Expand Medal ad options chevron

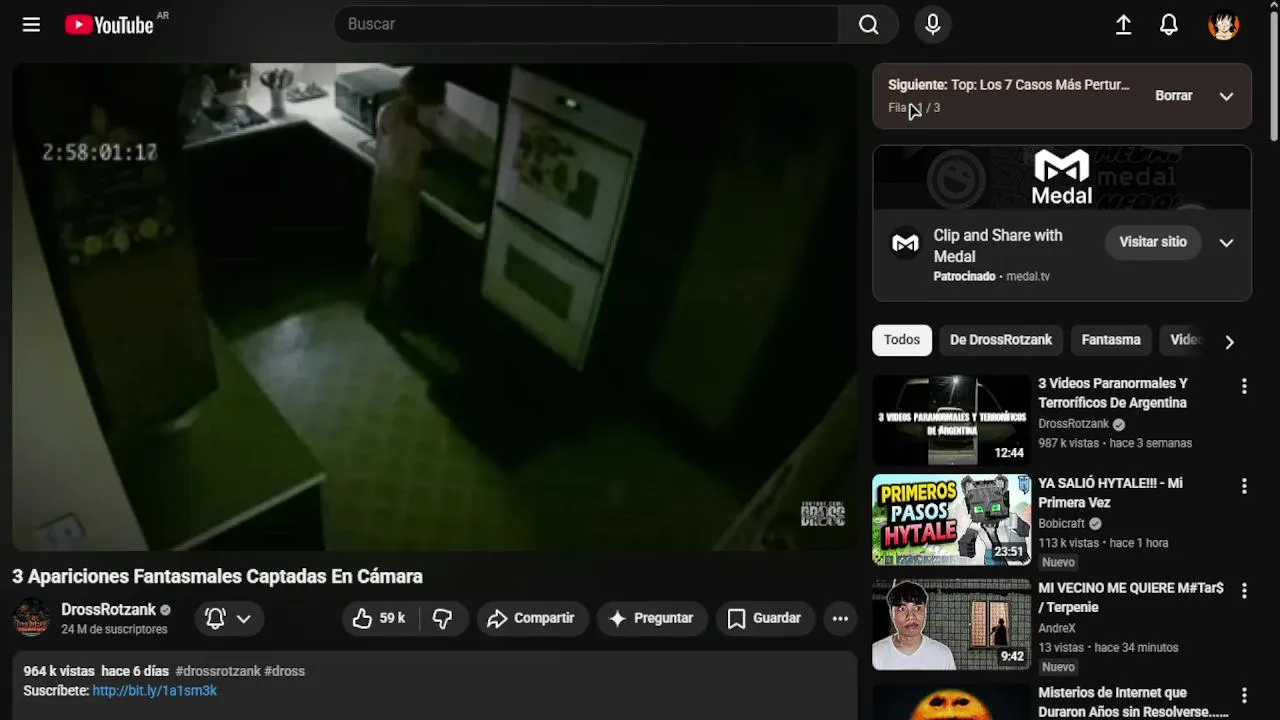1226,242
